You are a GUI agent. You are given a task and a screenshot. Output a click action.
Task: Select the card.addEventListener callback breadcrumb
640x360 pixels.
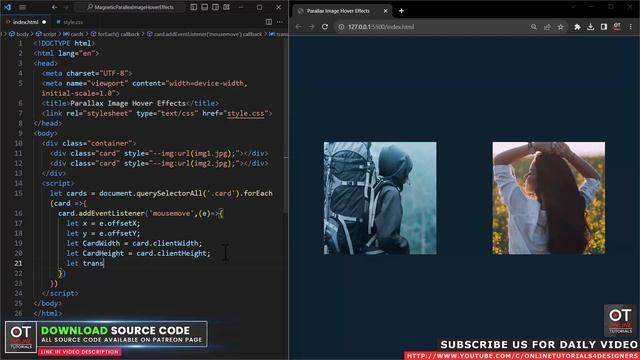pos(204,34)
